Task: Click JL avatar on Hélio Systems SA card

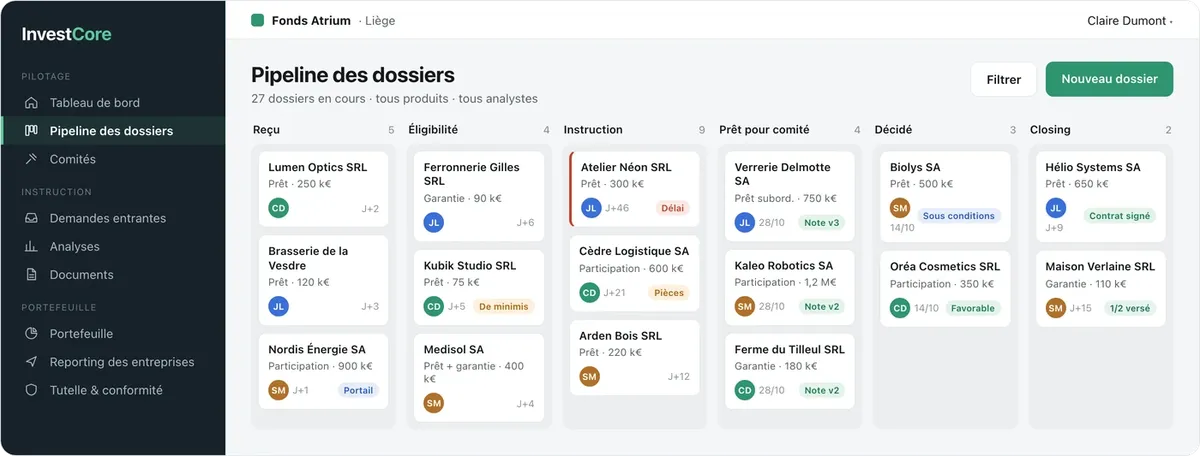Action: tap(1055, 208)
